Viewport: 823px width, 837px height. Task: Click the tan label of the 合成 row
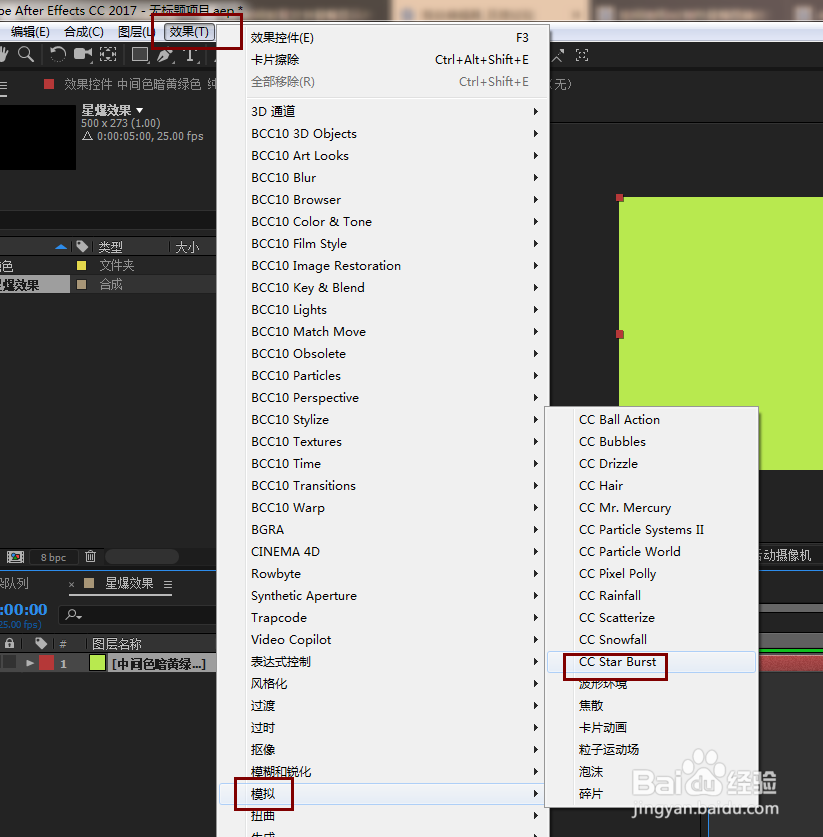[x=82, y=285]
